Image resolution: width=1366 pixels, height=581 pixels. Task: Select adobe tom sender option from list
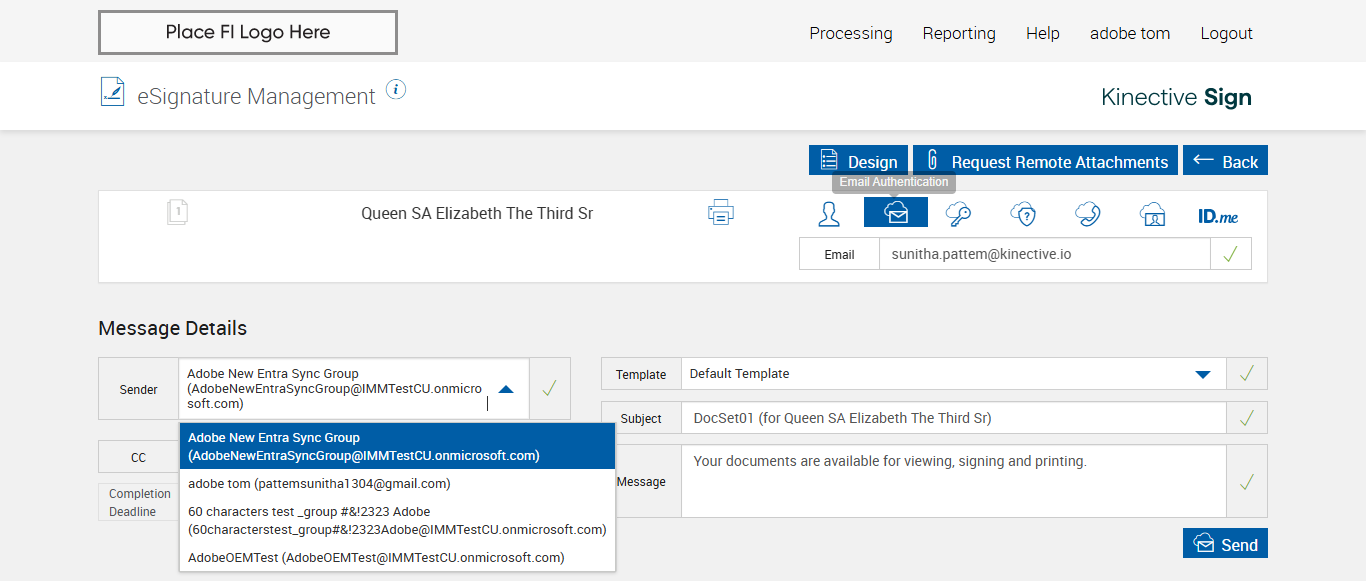tap(320, 484)
